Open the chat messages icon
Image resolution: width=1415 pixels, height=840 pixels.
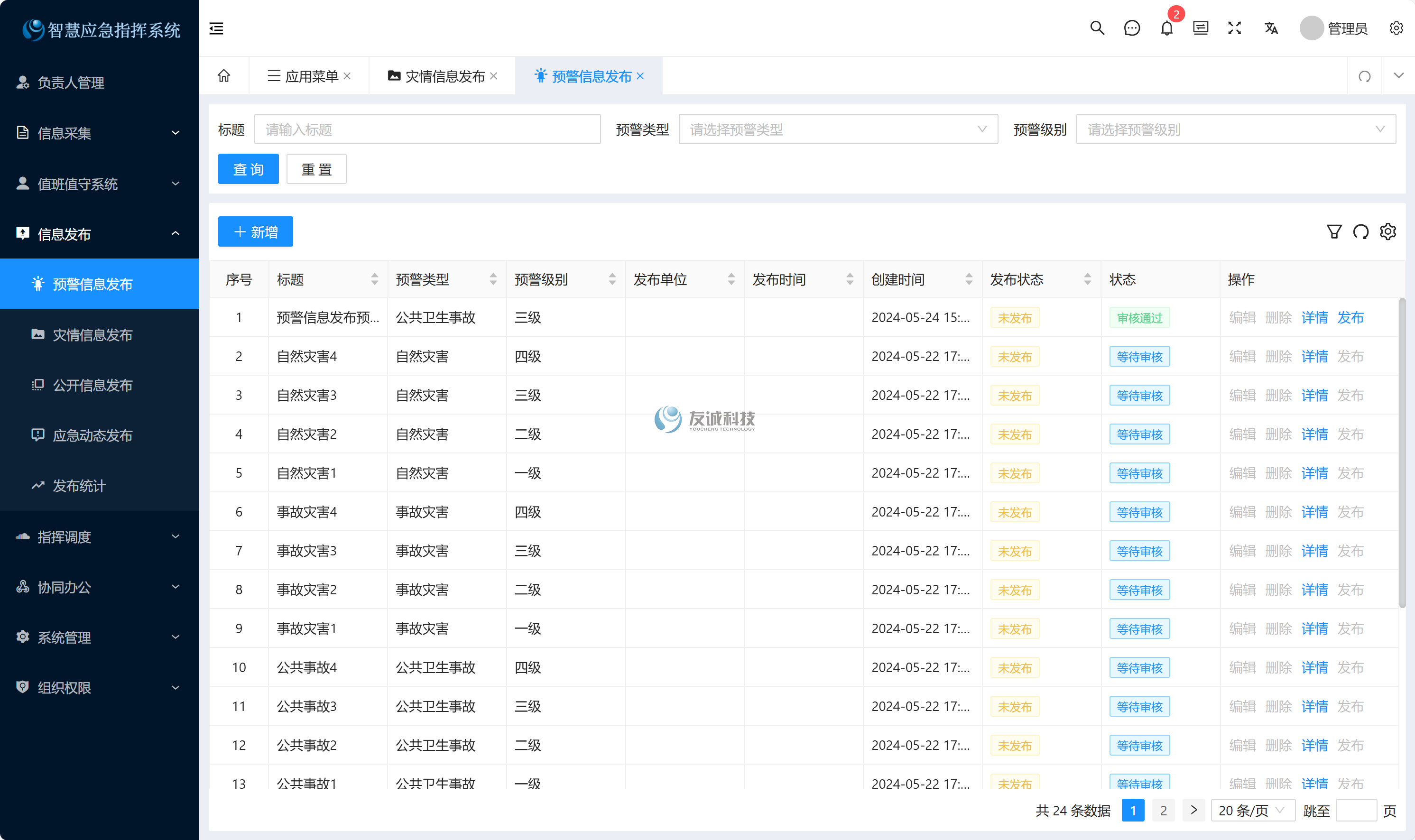pyautogui.click(x=1131, y=28)
